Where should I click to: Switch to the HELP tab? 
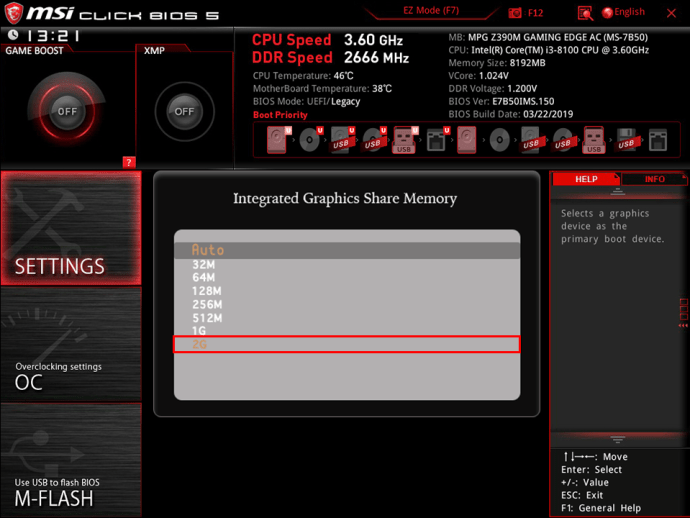pos(586,179)
